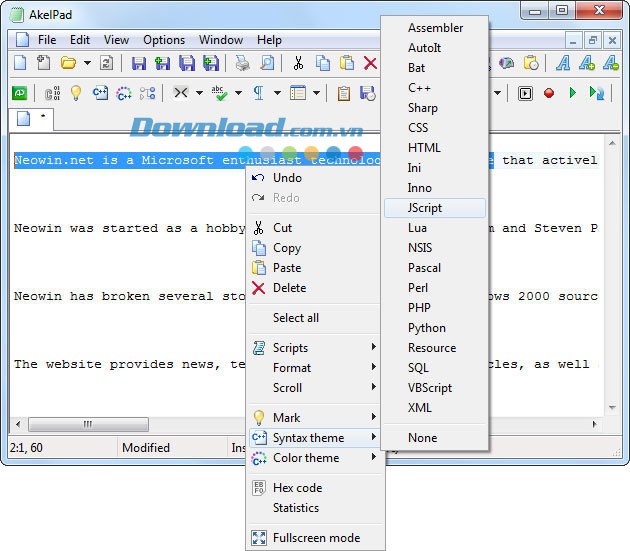This screenshot has width=630, height=551.
Task: Click Select all in context menu
Action: click(296, 318)
